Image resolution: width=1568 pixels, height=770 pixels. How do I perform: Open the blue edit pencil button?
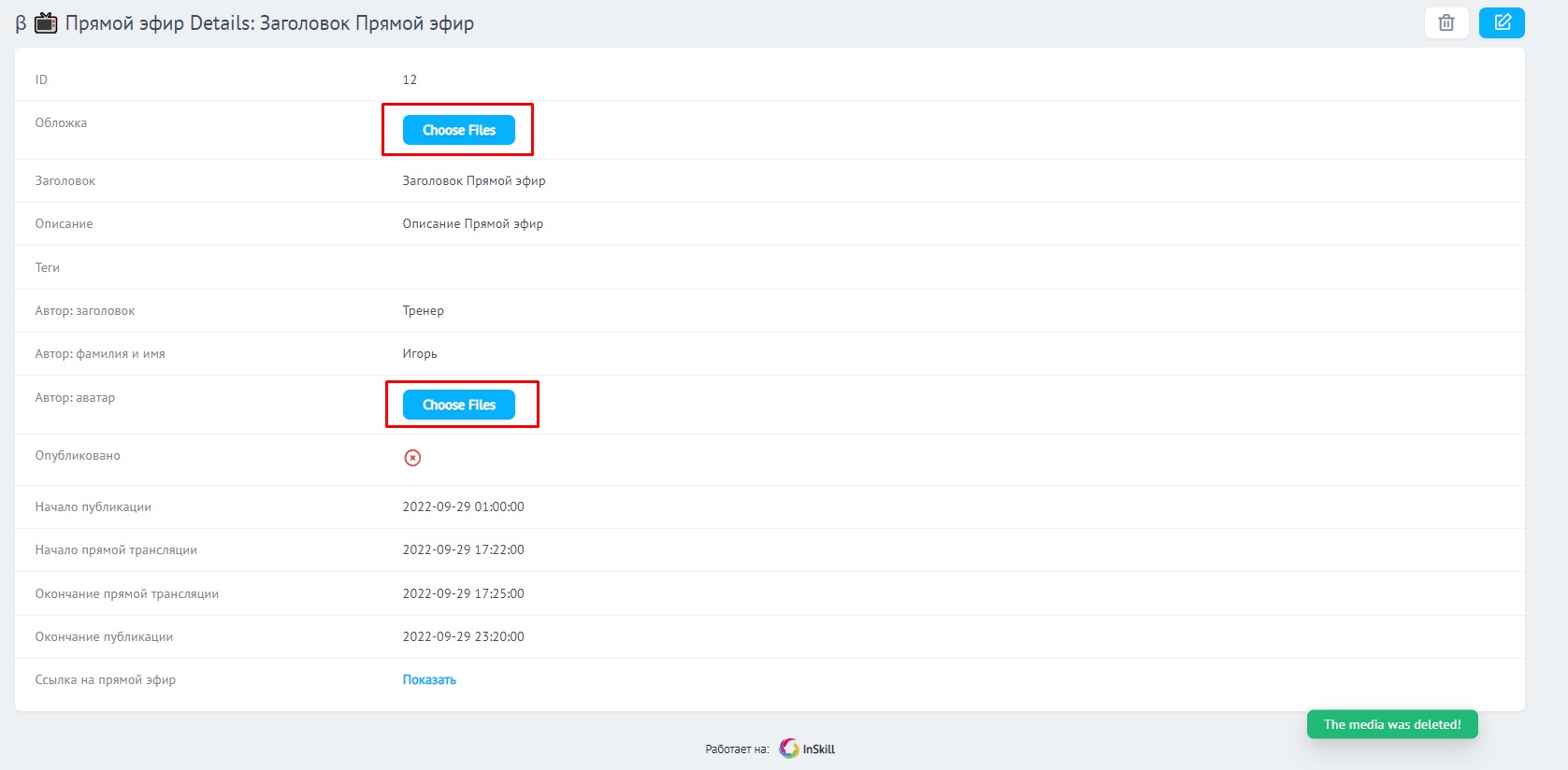point(1502,23)
